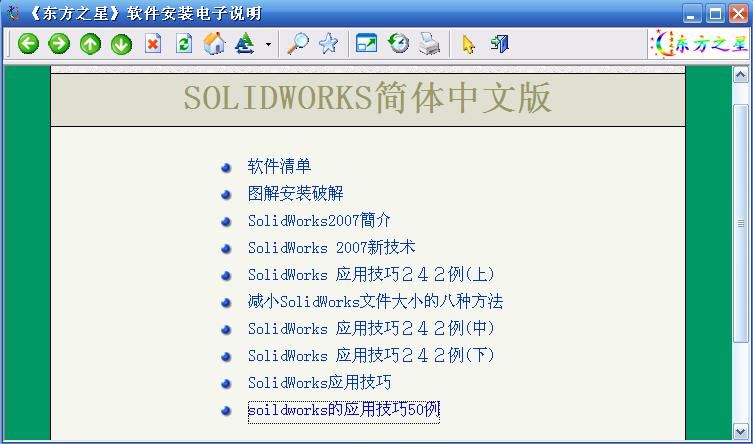Viewport: 753px width, 444px height.
Task: Open the 图解安装破解 link
Action: click(x=295, y=193)
